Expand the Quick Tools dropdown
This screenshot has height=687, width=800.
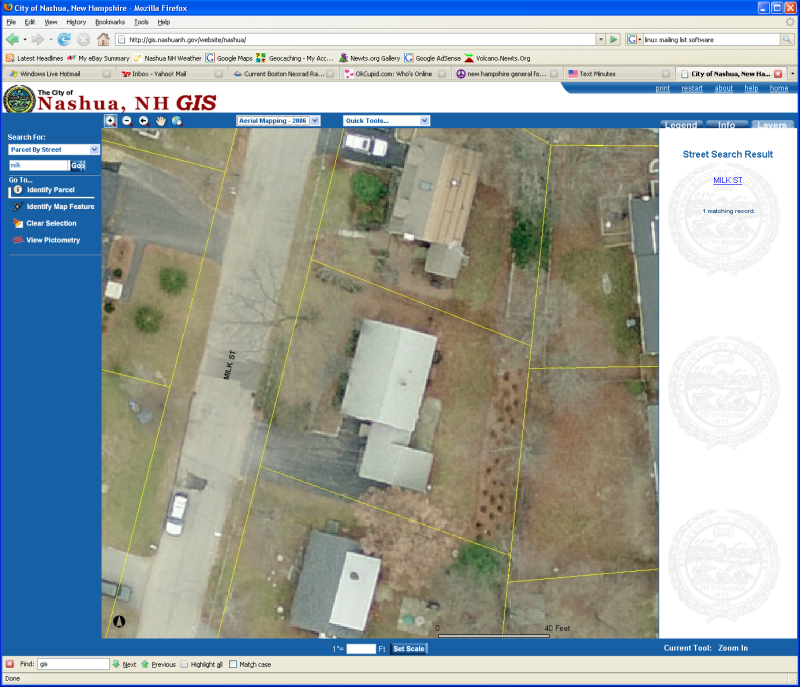pos(385,120)
